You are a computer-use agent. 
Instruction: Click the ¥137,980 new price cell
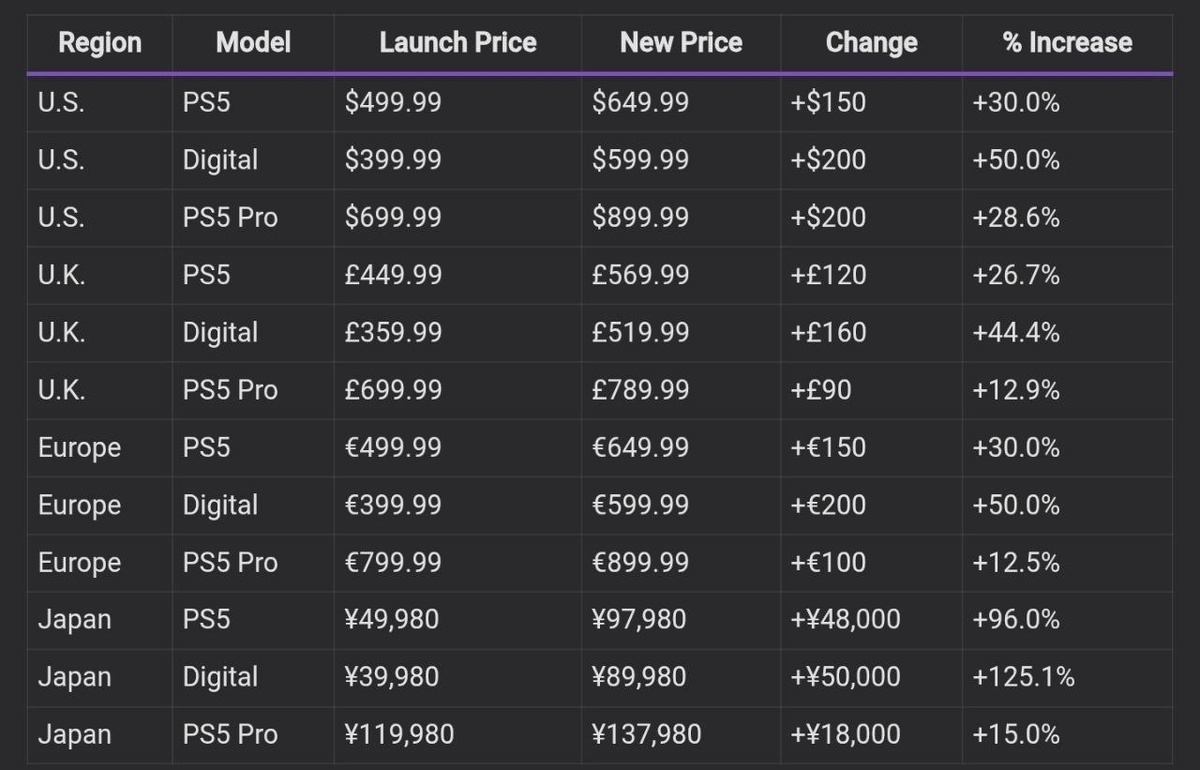pos(646,735)
